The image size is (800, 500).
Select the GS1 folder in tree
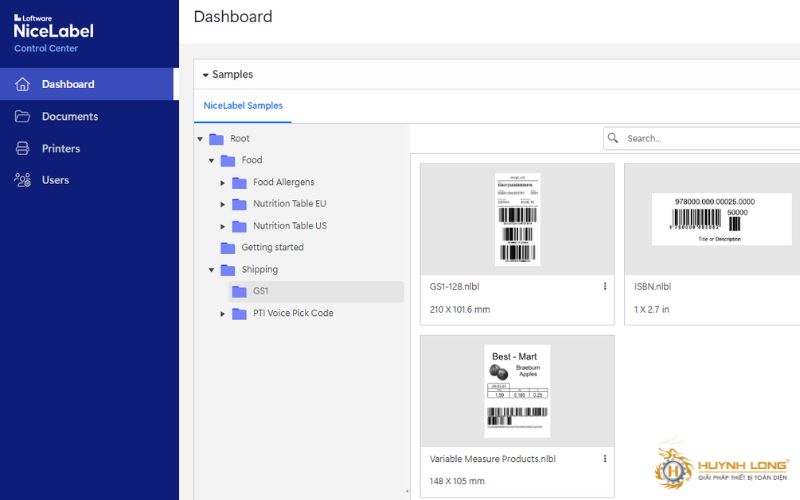point(260,291)
